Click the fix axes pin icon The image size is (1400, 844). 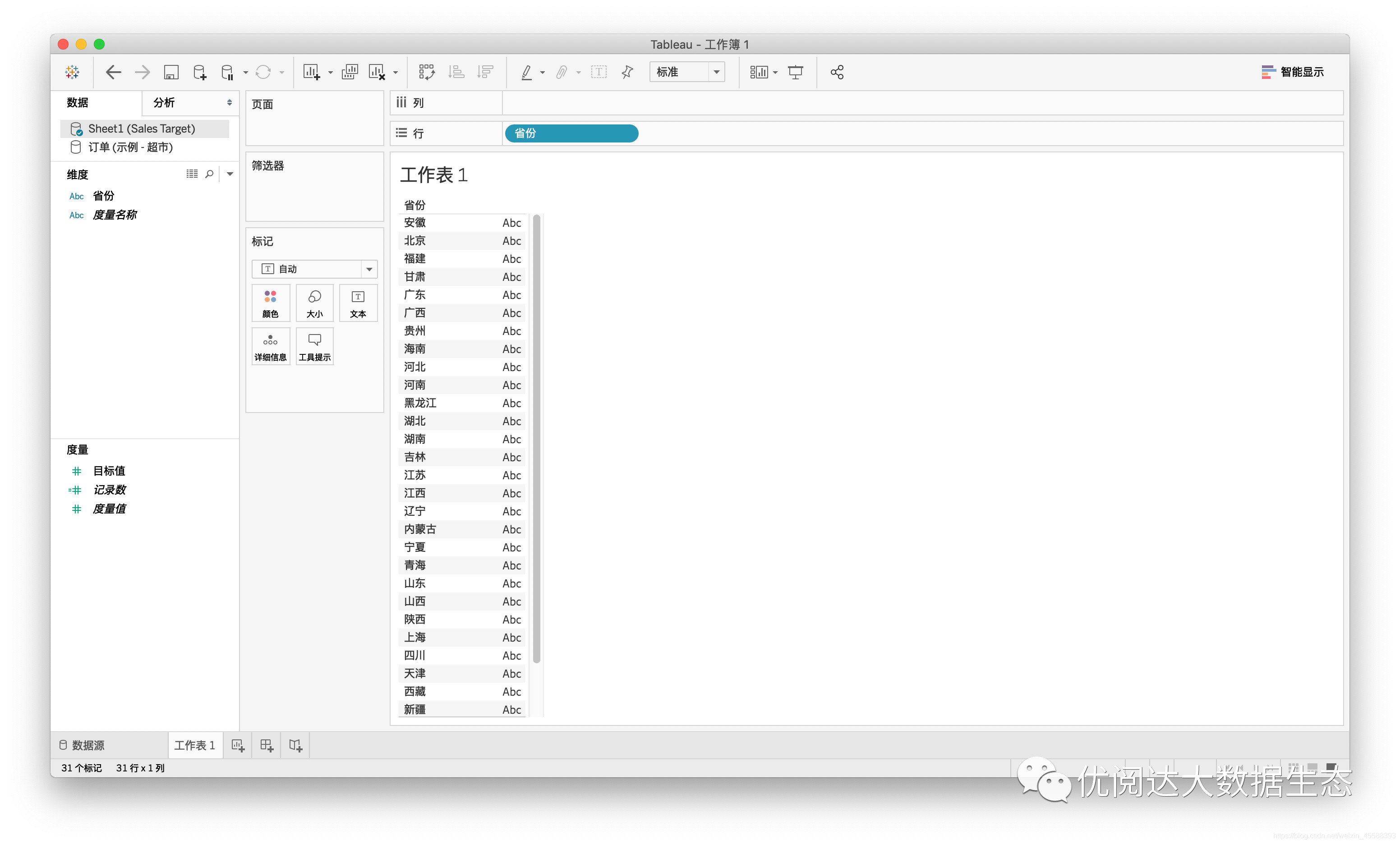627,72
